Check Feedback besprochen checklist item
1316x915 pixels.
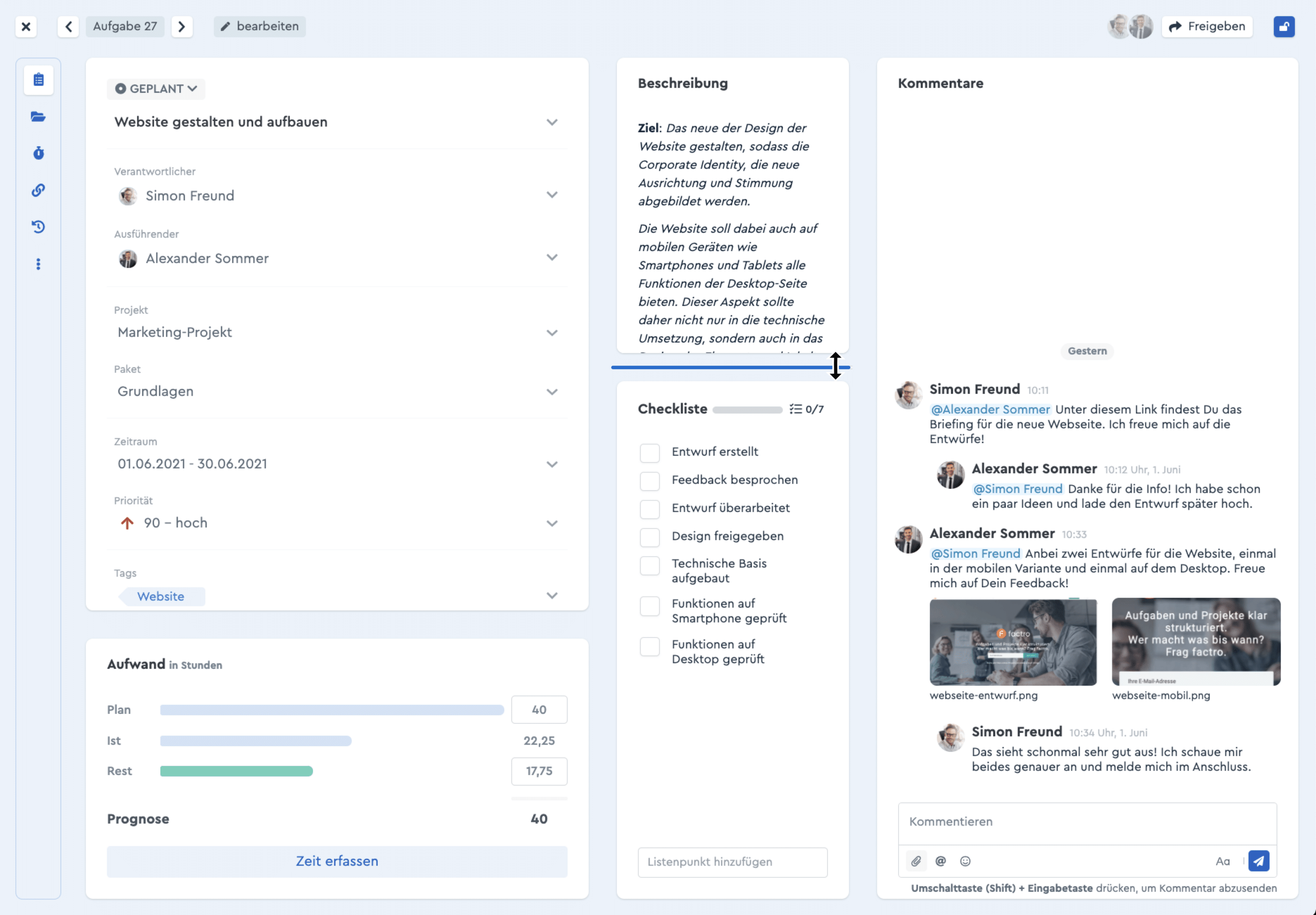(x=649, y=481)
